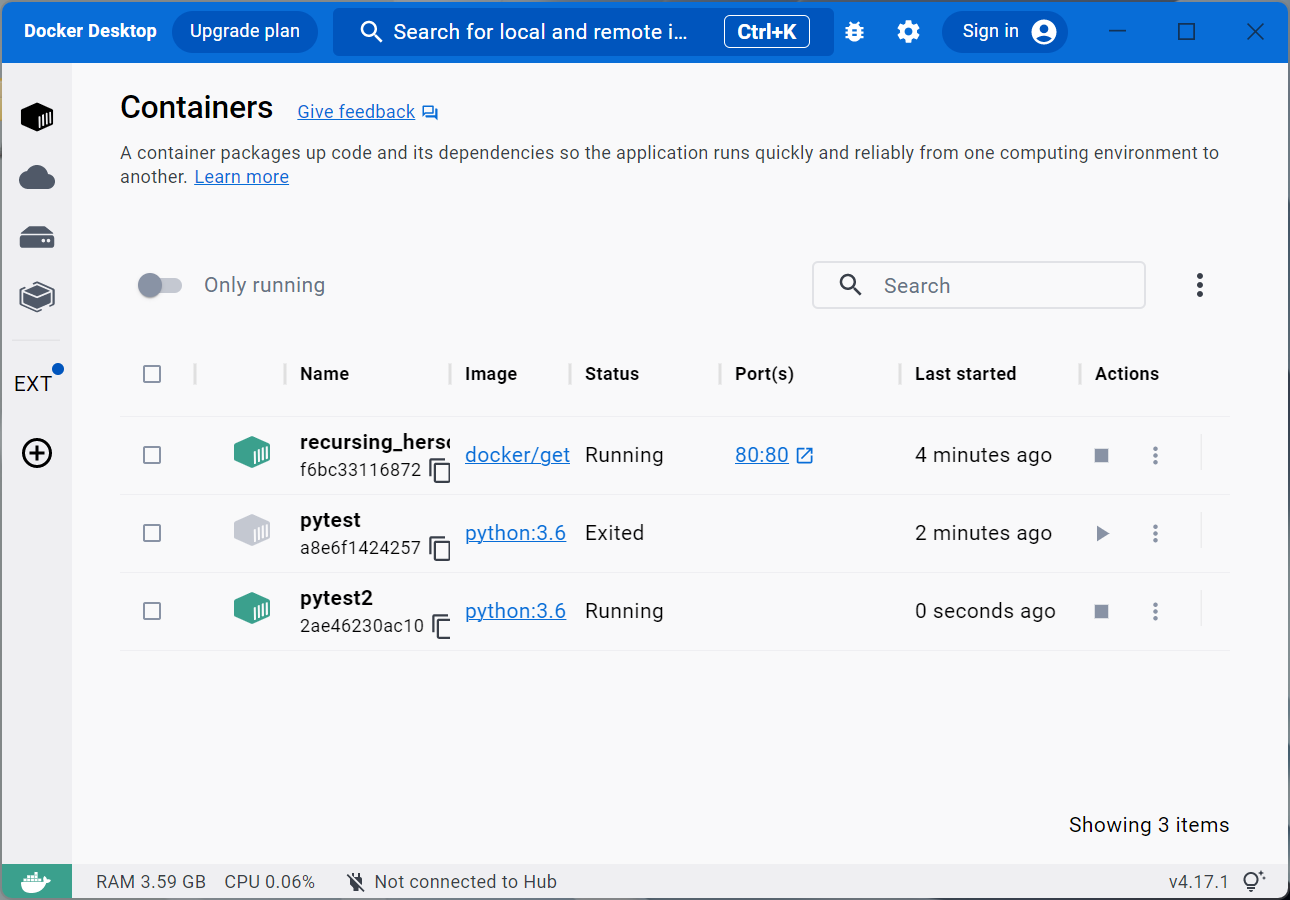Open the recursing_hers container name

click(x=375, y=442)
